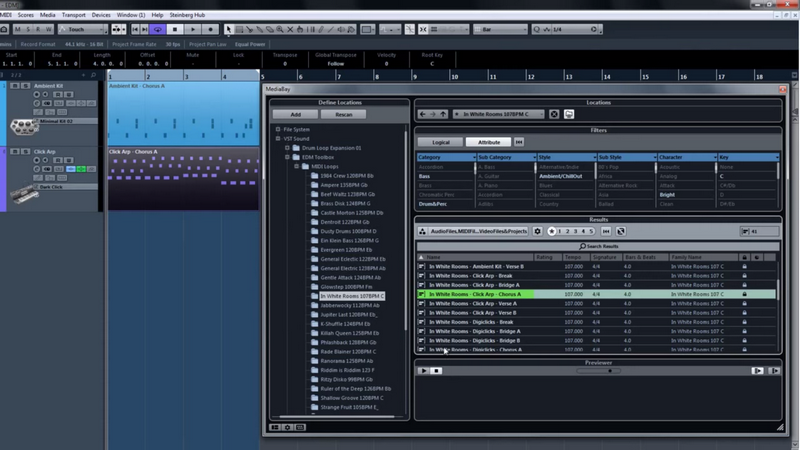Click the transport Stop button

(175, 30)
